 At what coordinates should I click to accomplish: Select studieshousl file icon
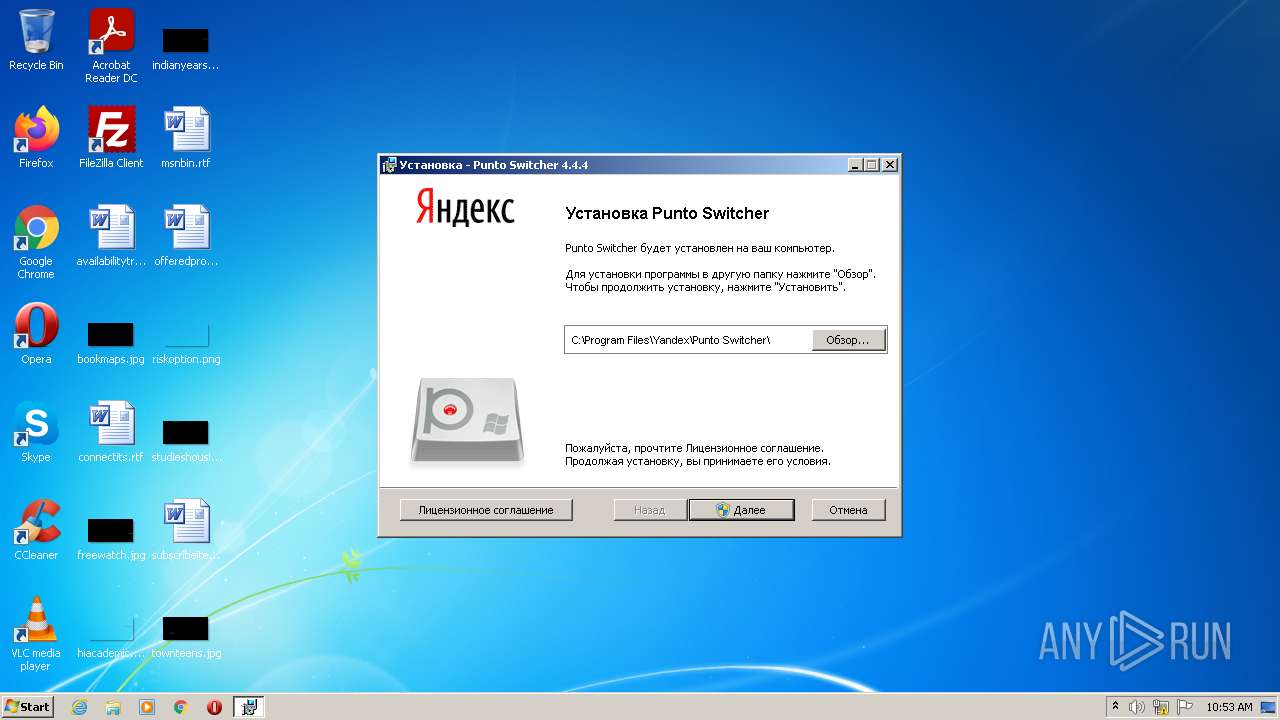click(186, 440)
